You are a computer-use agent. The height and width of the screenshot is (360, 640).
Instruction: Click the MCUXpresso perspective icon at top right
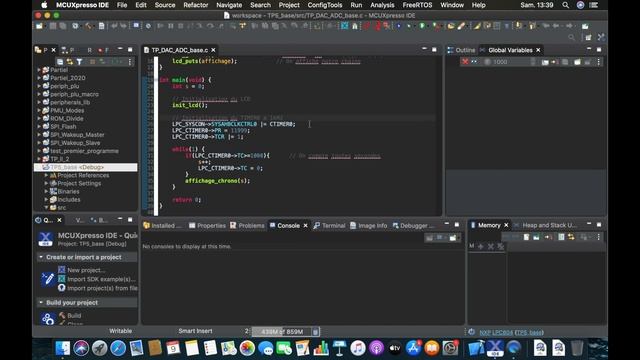pyautogui.click(x=601, y=38)
